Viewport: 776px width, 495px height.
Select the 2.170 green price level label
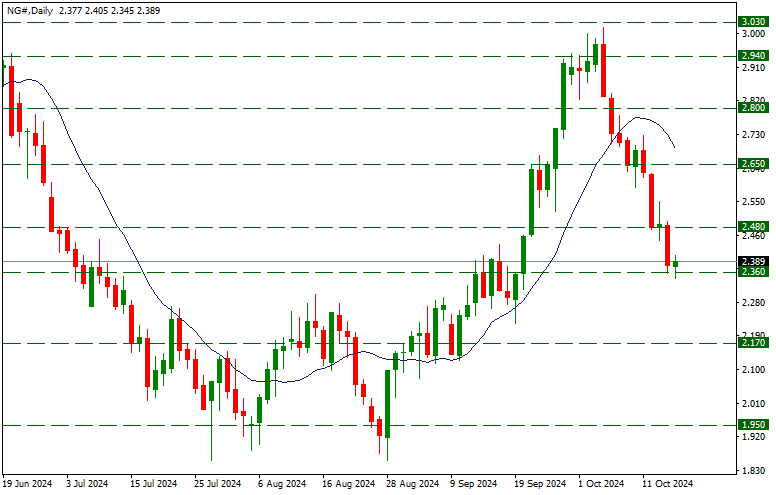click(753, 343)
